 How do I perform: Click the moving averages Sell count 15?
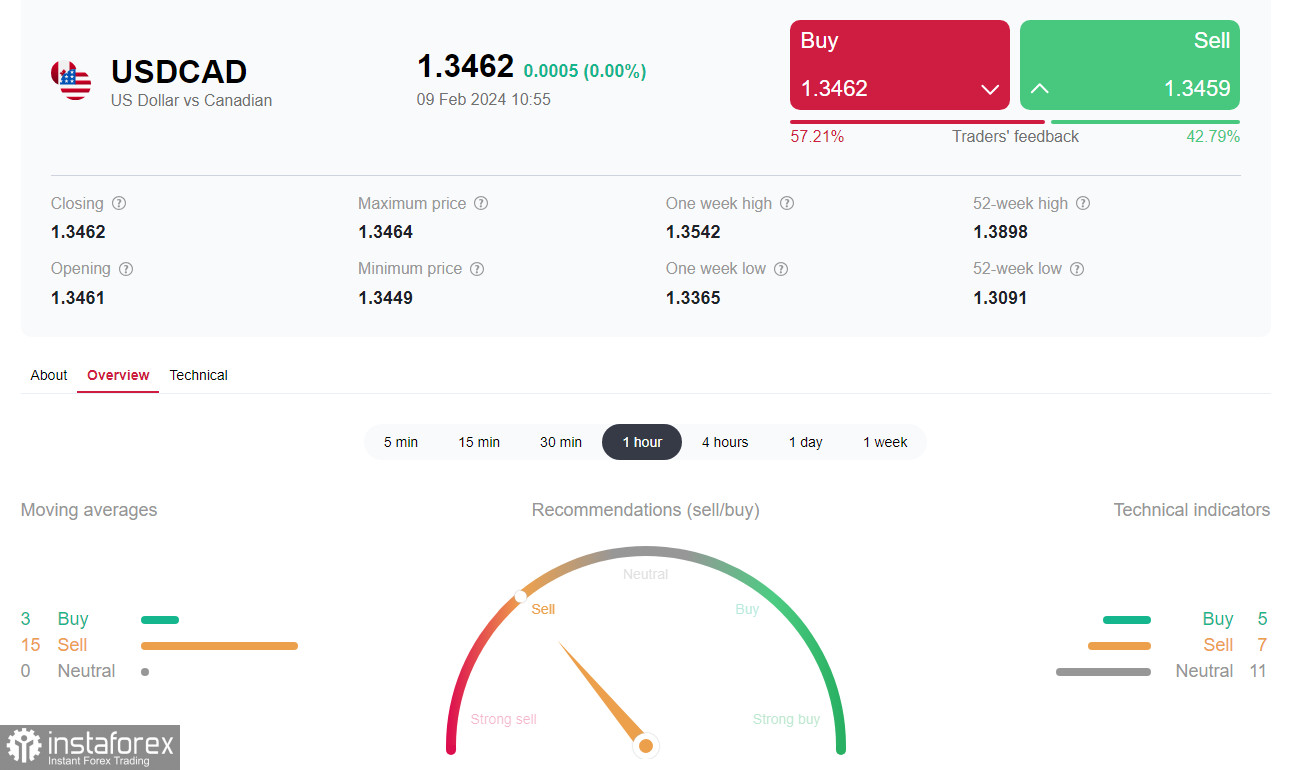click(31, 645)
